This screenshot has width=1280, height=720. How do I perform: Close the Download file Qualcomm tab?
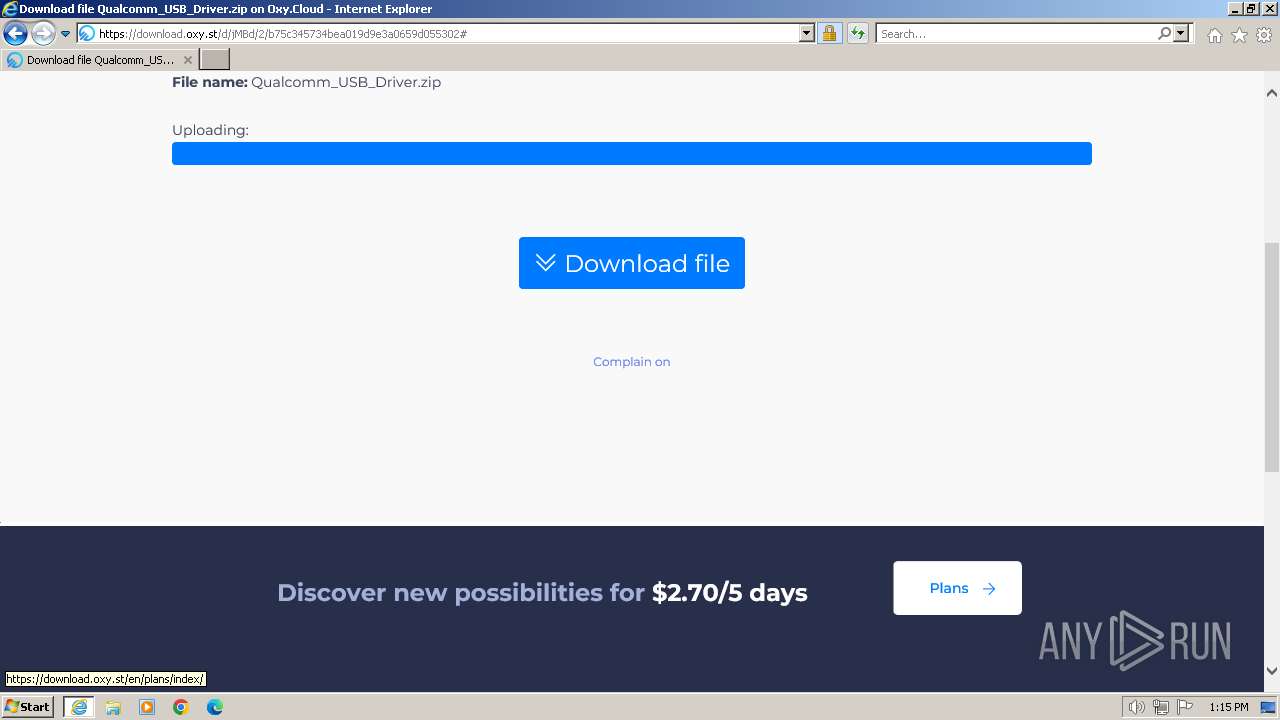coord(187,60)
